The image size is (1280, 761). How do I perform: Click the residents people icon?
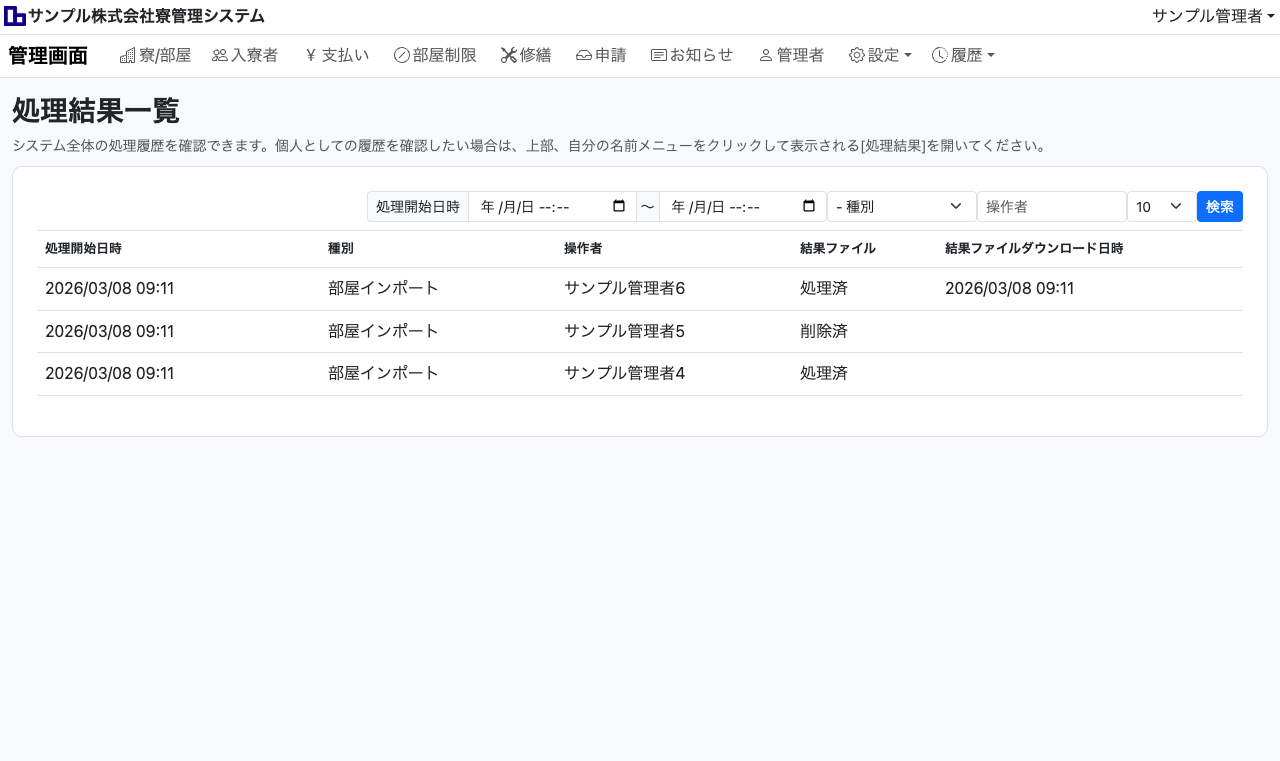(x=220, y=56)
